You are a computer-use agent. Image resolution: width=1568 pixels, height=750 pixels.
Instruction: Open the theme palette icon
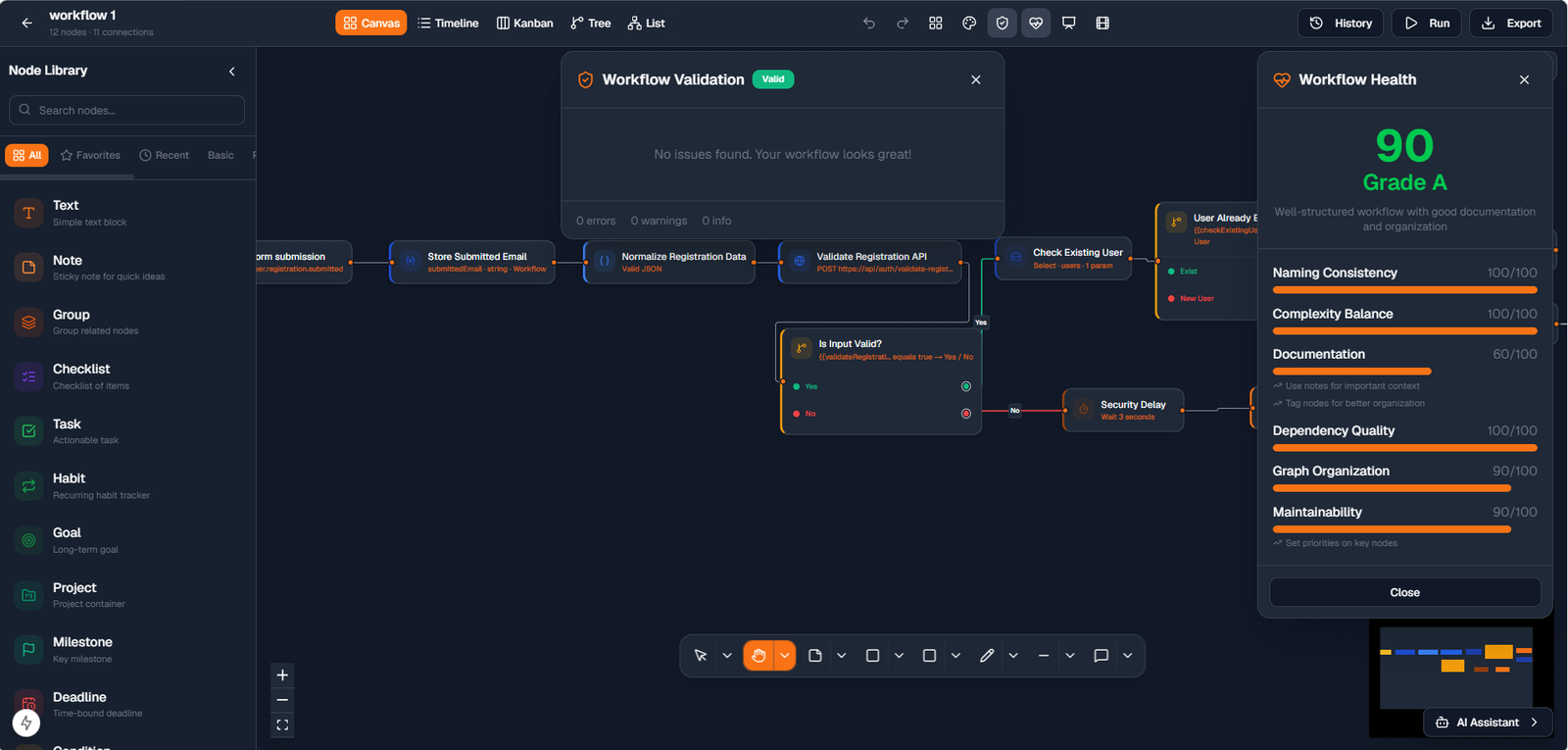tap(969, 23)
